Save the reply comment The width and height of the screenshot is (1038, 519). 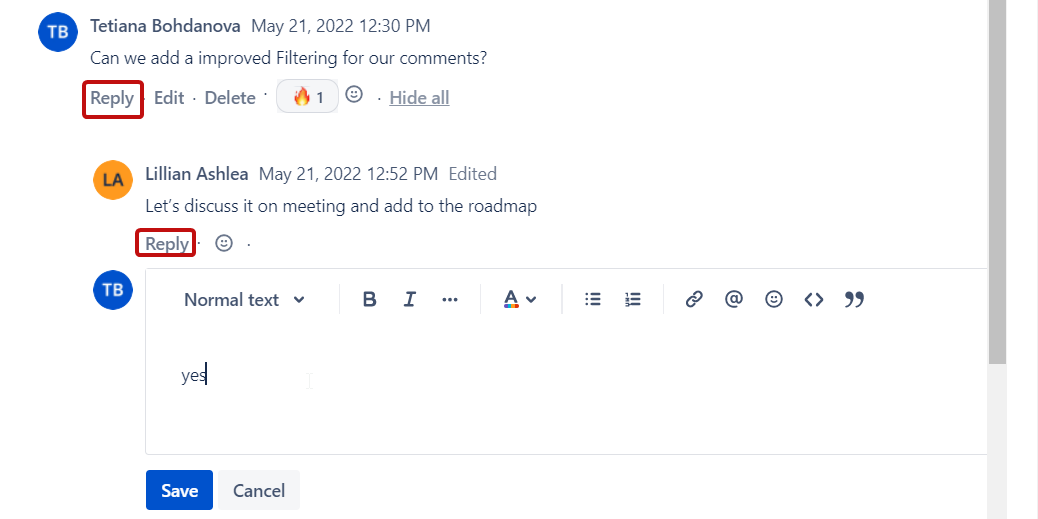click(180, 490)
